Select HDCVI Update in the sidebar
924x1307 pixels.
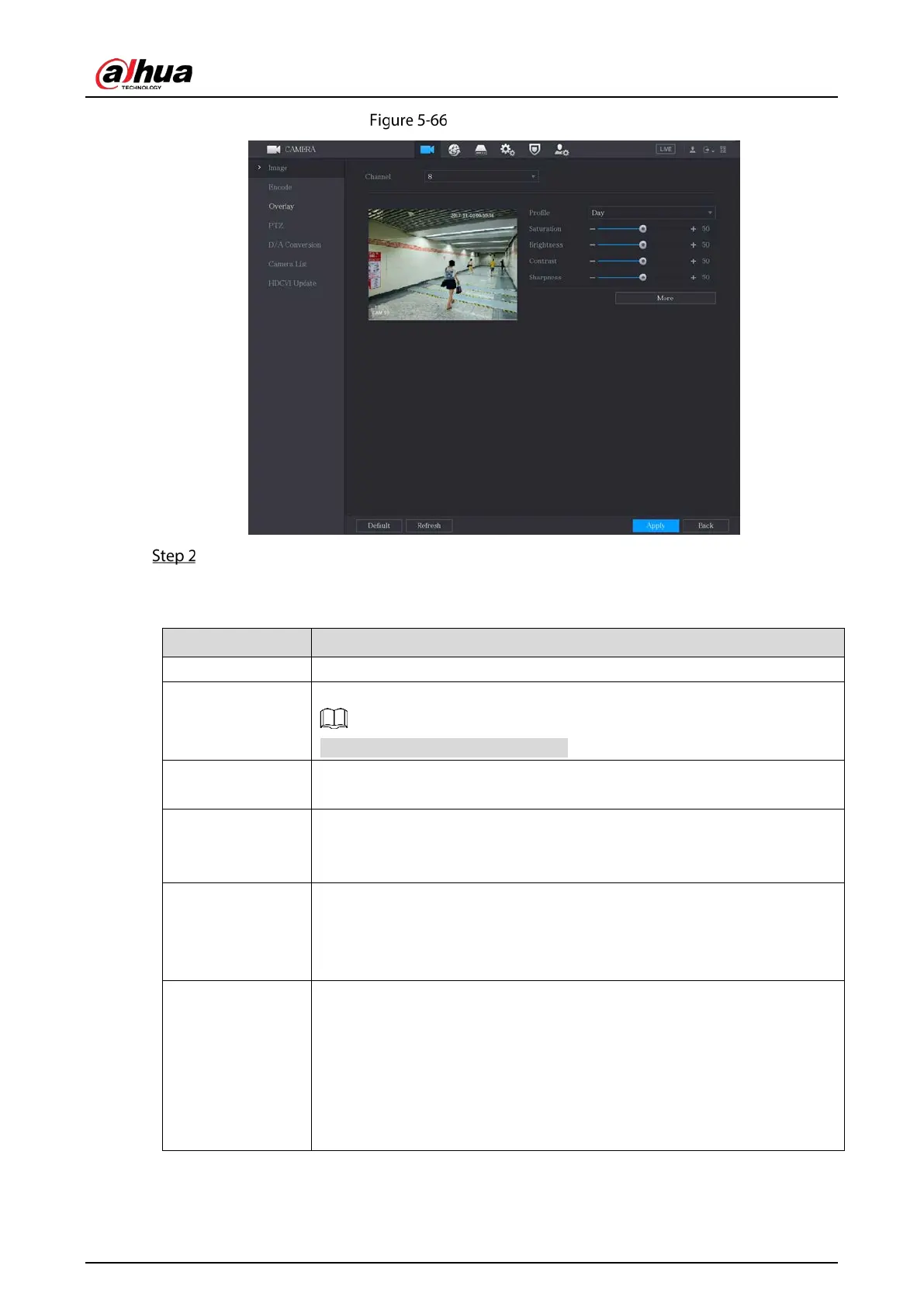click(x=292, y=283)
